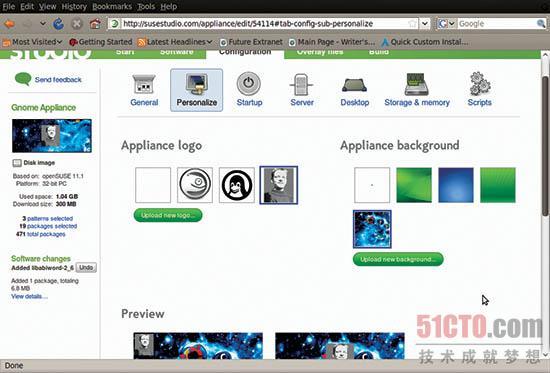This screenshot has height=373, width=550.
Task: Select the openSUSE gecko logo
Action: click(x=195, y=185)
